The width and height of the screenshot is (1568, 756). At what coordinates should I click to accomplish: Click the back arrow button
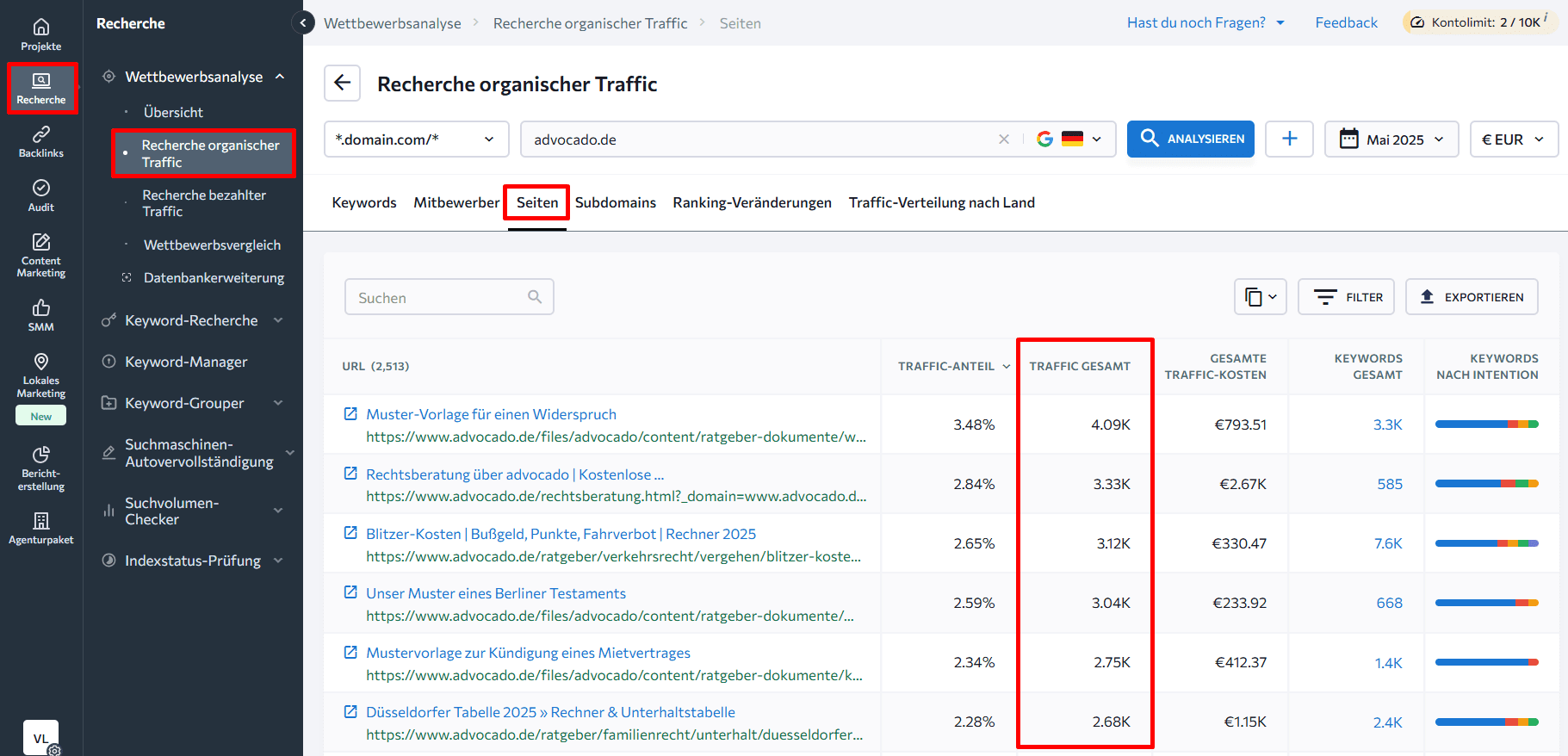click(x=342, y=83)
